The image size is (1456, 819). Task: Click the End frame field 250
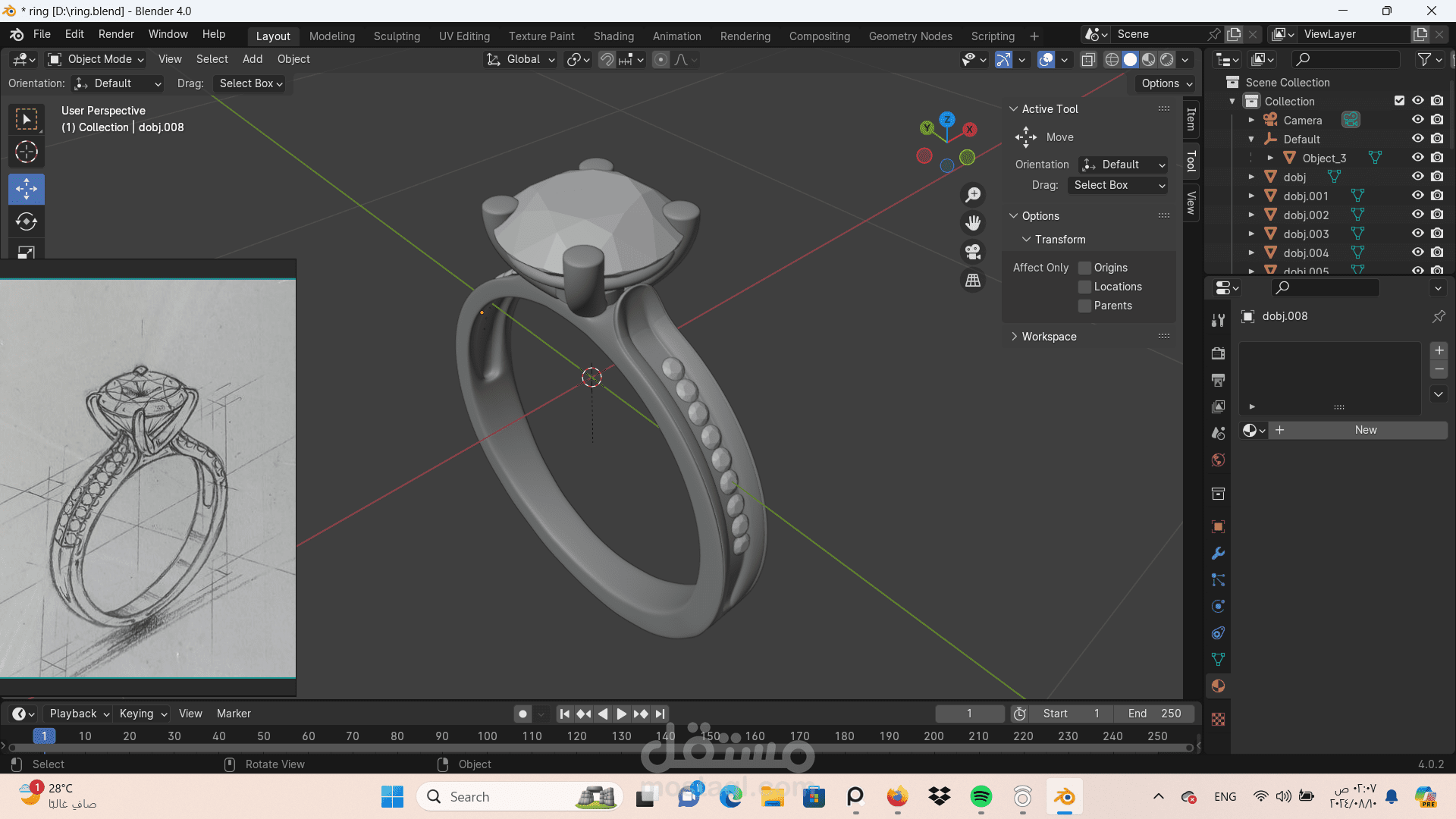(x=1154, y=714)
